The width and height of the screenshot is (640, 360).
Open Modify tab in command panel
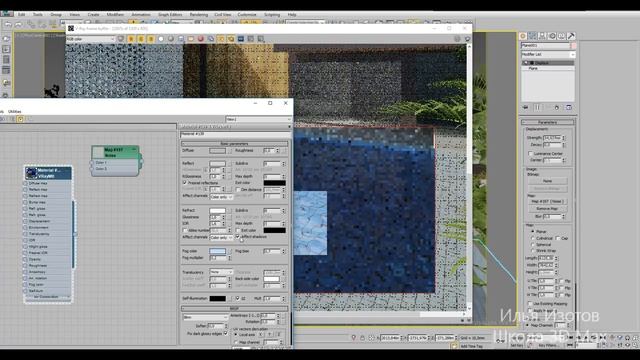(x=533, y=36)
